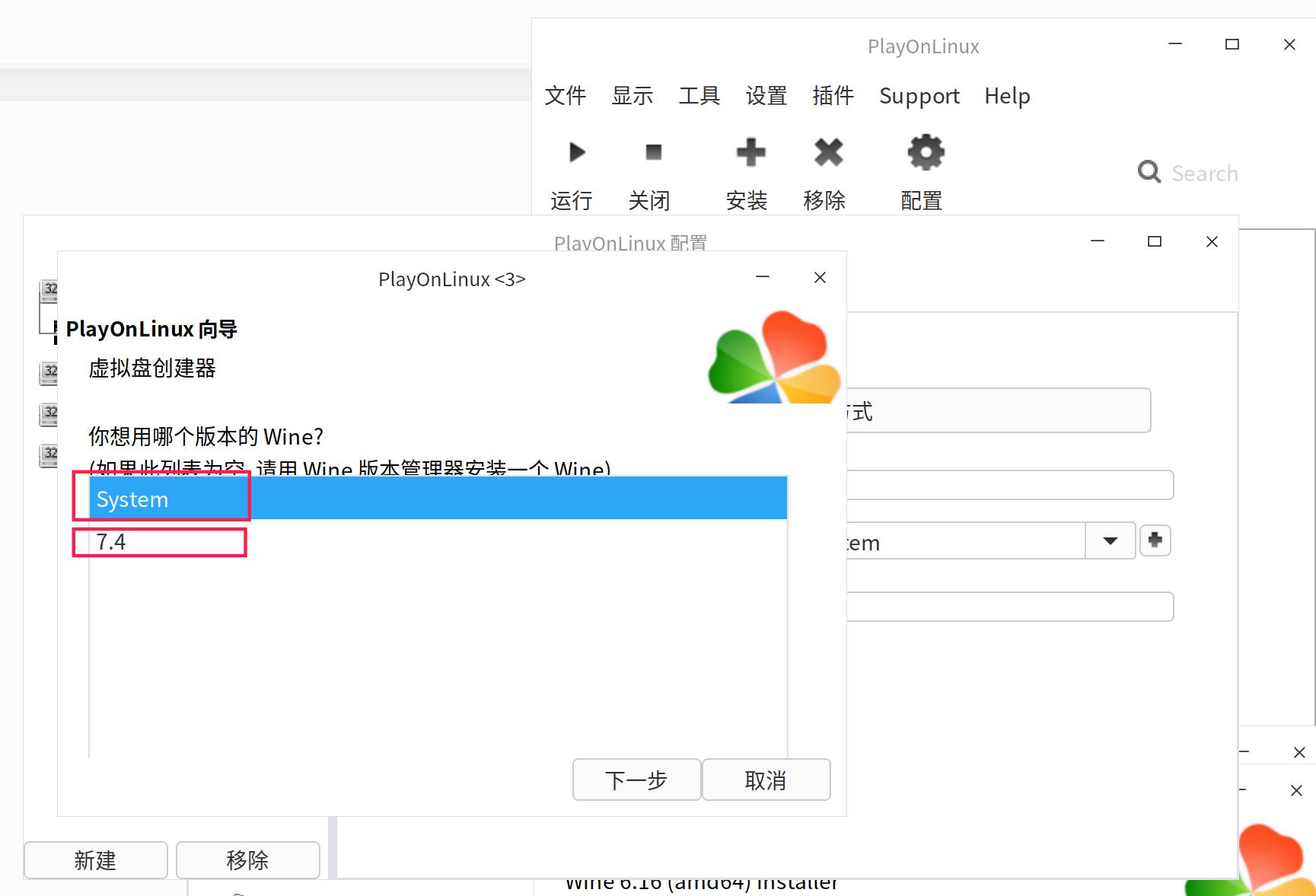
Task: Click the plus icon beside the Wine version combo
Action: (1155, 540)
